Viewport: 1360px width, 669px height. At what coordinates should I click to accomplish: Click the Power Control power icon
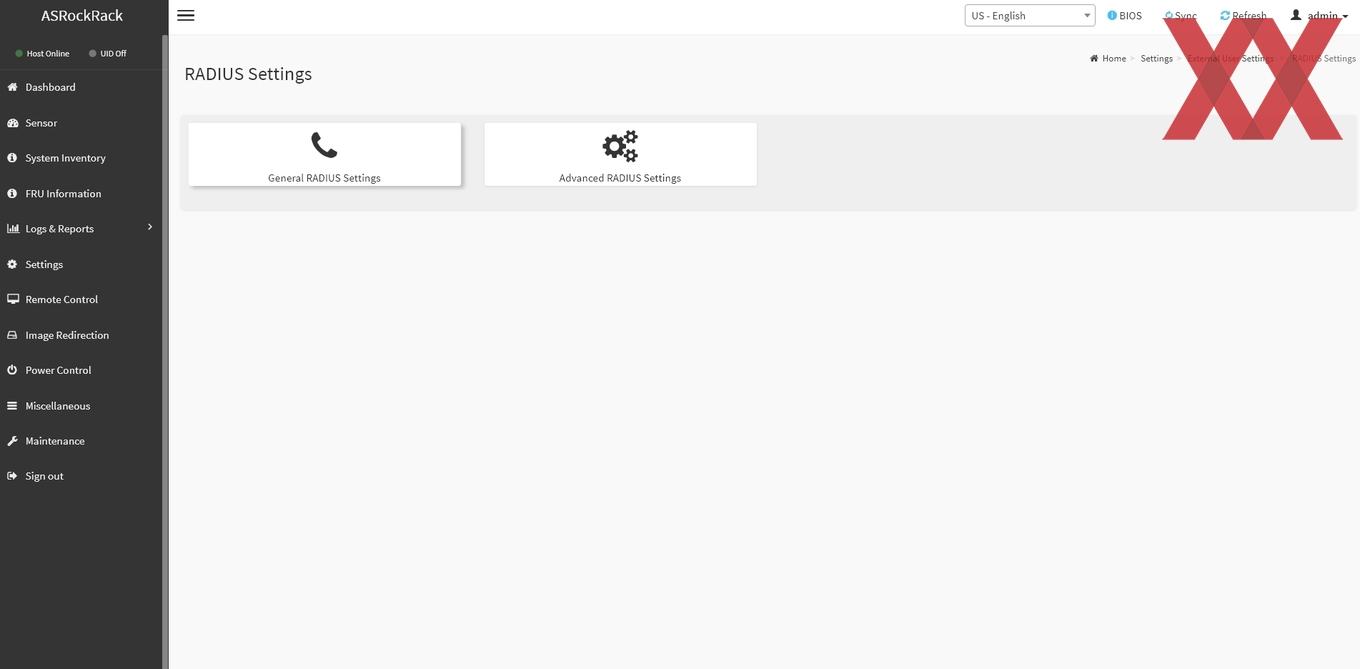pos(13,370)
